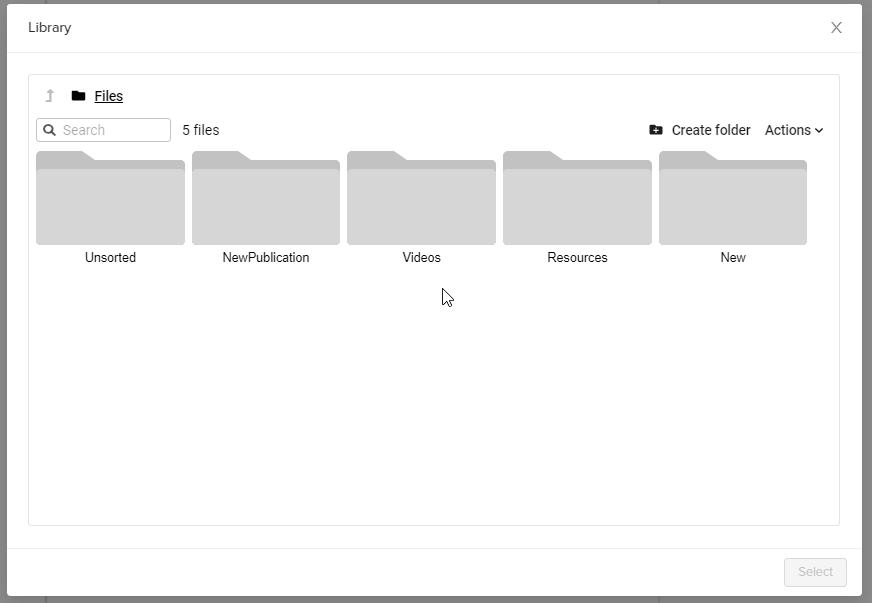
Task: Click the up-one-level arrow icon
Action: tap(50, 96)
